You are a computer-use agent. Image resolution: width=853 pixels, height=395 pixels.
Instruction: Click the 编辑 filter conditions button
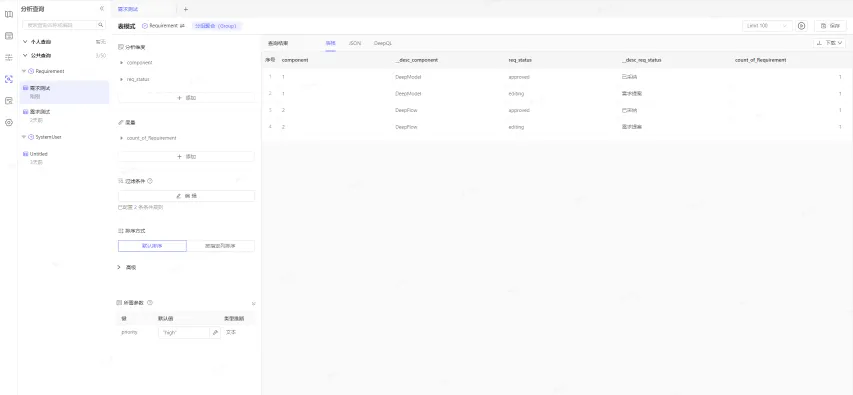click(186, 196)
